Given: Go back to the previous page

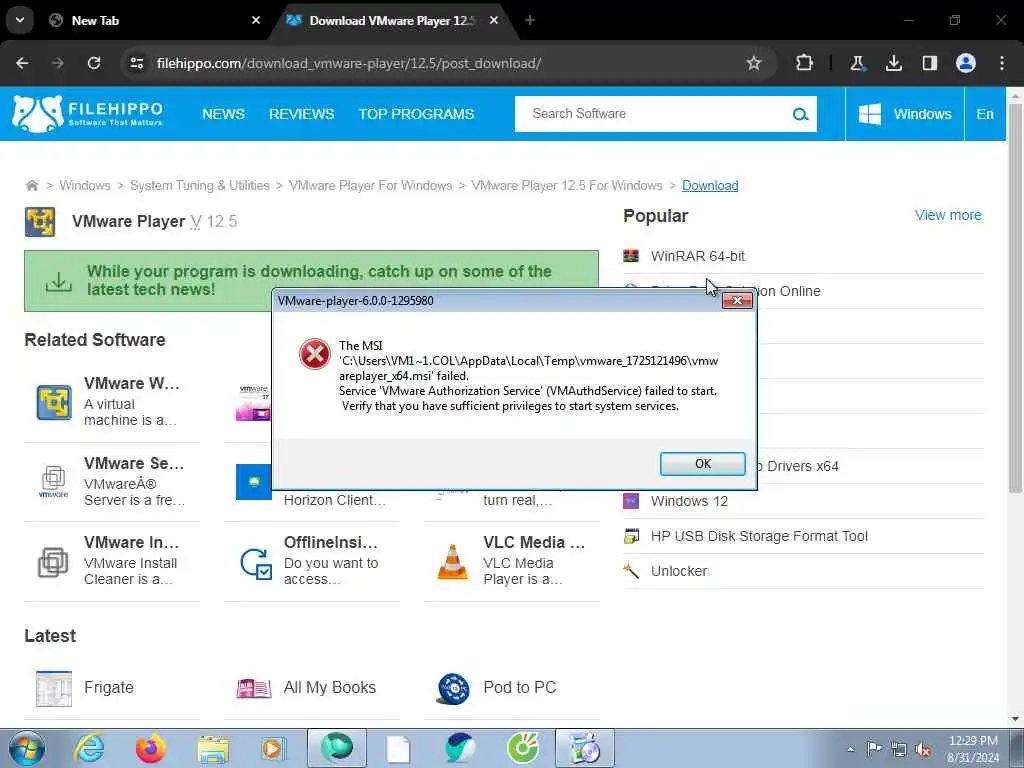Looking at the screenshot, I should 22,63.
